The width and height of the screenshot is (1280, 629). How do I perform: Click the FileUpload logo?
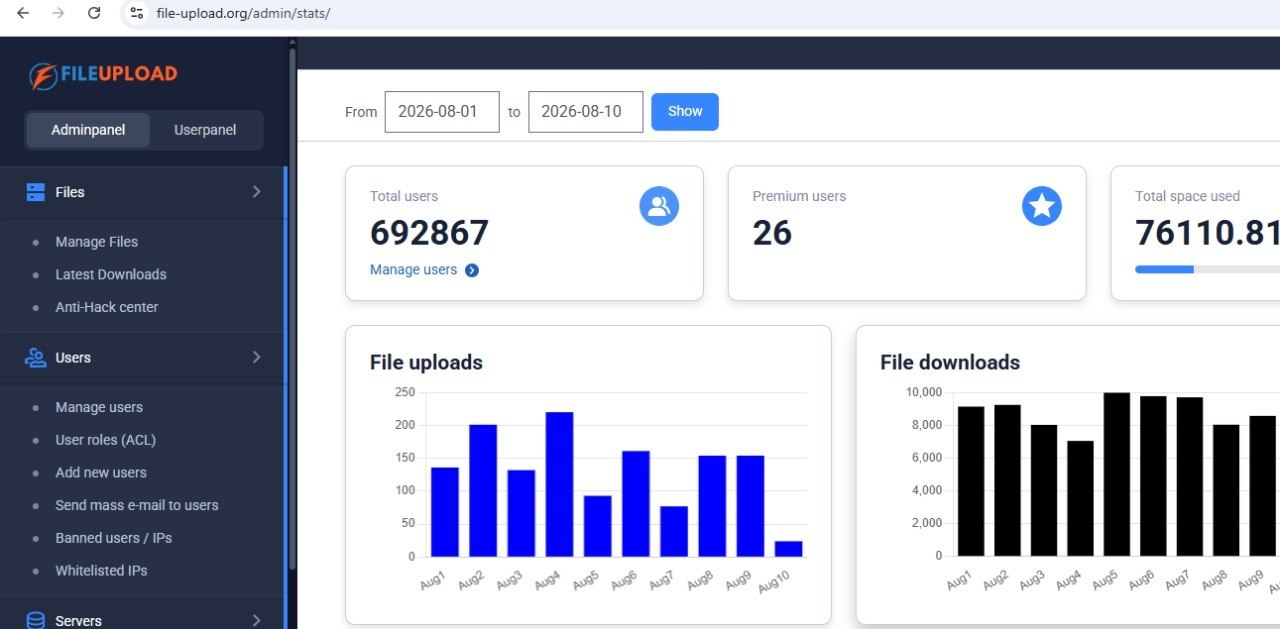click(x=103, y=74)
